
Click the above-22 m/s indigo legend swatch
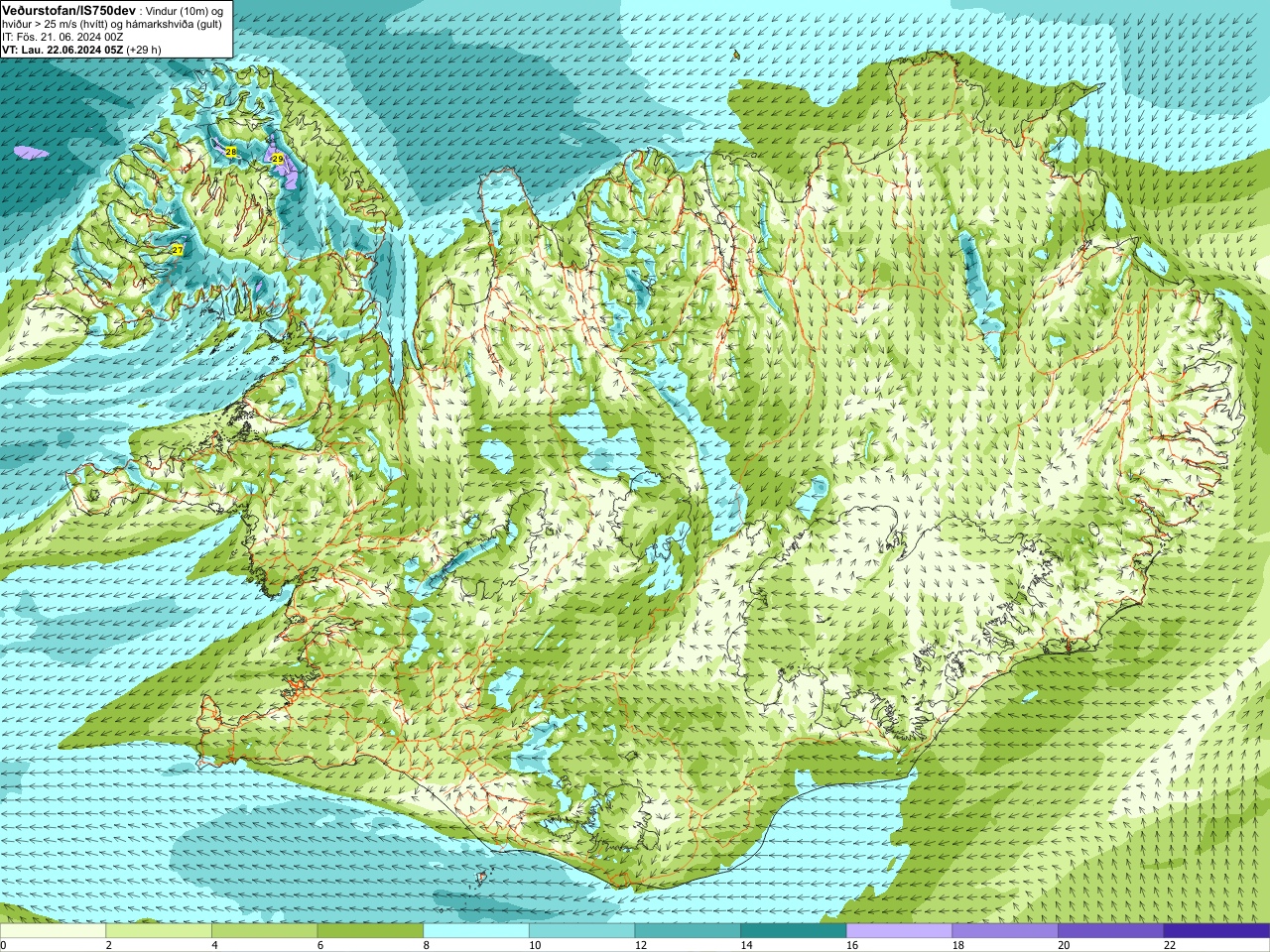click(x=1216, y=931)
